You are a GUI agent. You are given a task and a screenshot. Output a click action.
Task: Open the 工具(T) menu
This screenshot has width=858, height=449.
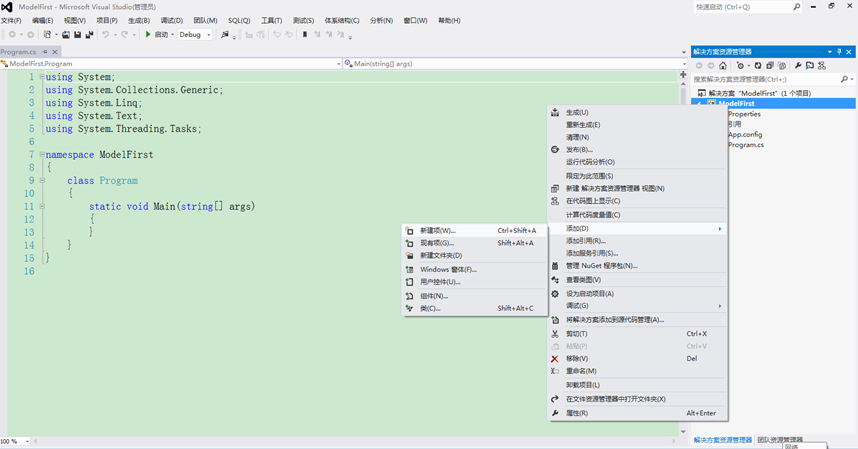[x=271, y=21]
